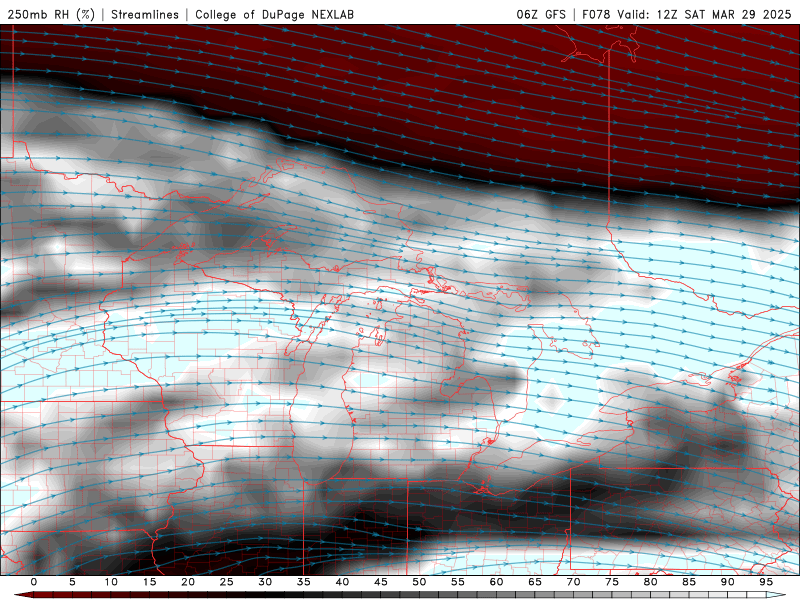Click the '90' label on the color scale
This screenshot has height=600, width=800.
click(727, 582)
